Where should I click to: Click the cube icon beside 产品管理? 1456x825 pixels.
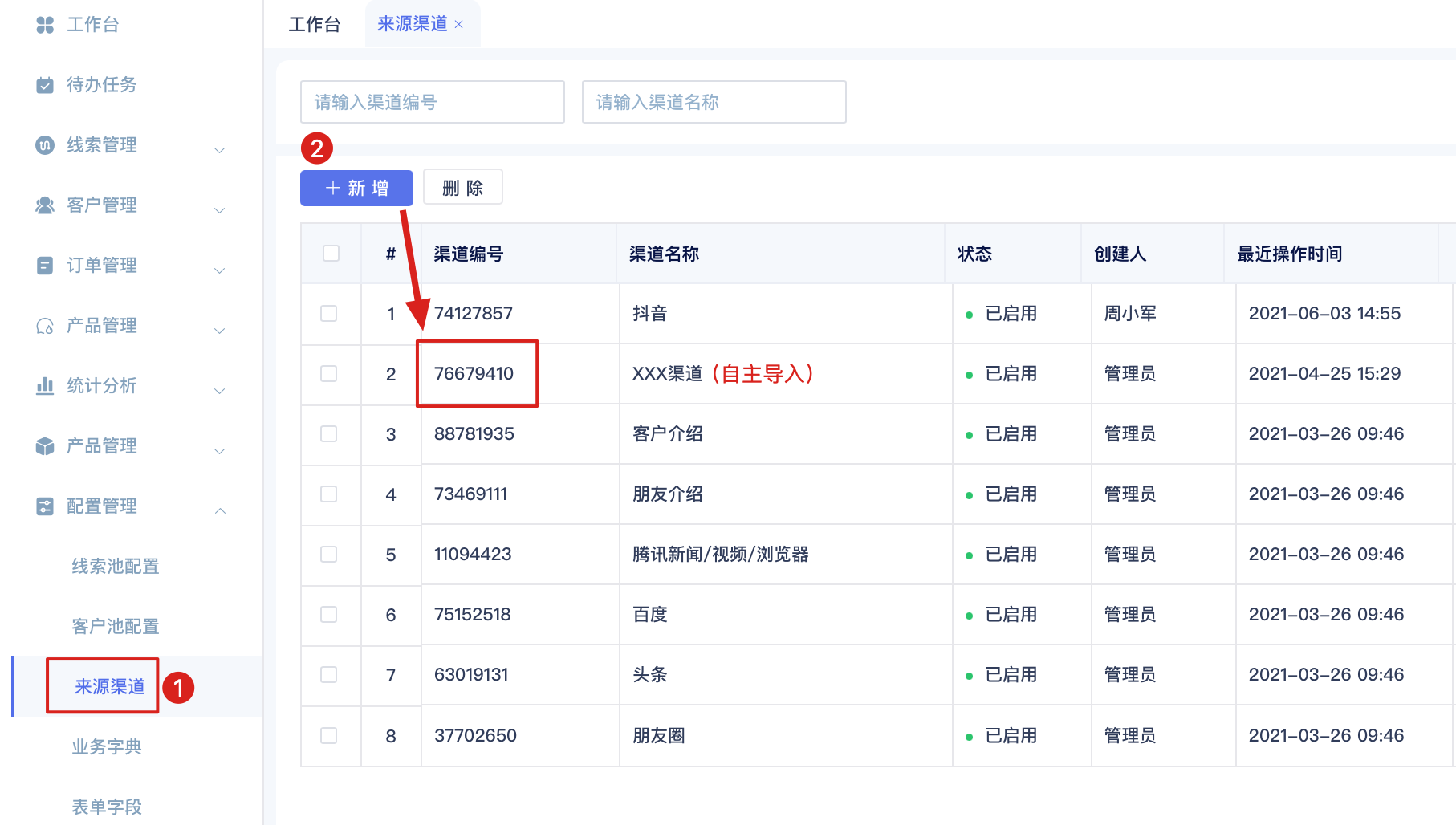pyautogui.click(x=45, y=446)
